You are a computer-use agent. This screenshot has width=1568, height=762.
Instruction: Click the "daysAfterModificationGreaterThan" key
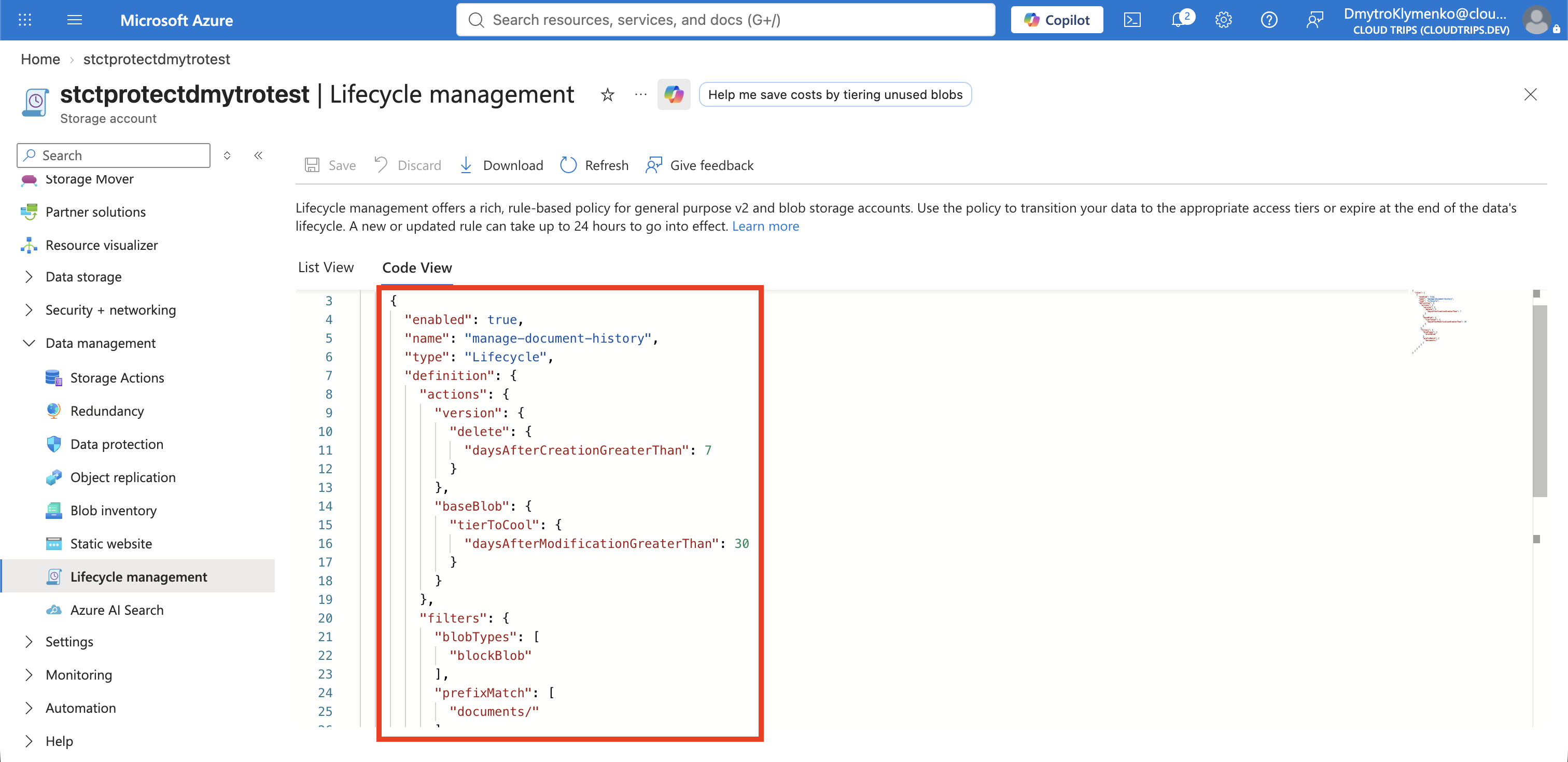pyautogui.click(x=592, y=543)
